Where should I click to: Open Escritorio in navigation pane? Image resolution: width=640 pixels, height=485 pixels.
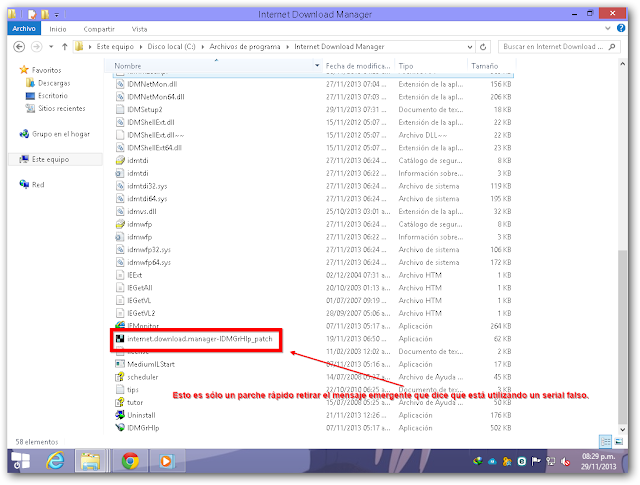53,96
